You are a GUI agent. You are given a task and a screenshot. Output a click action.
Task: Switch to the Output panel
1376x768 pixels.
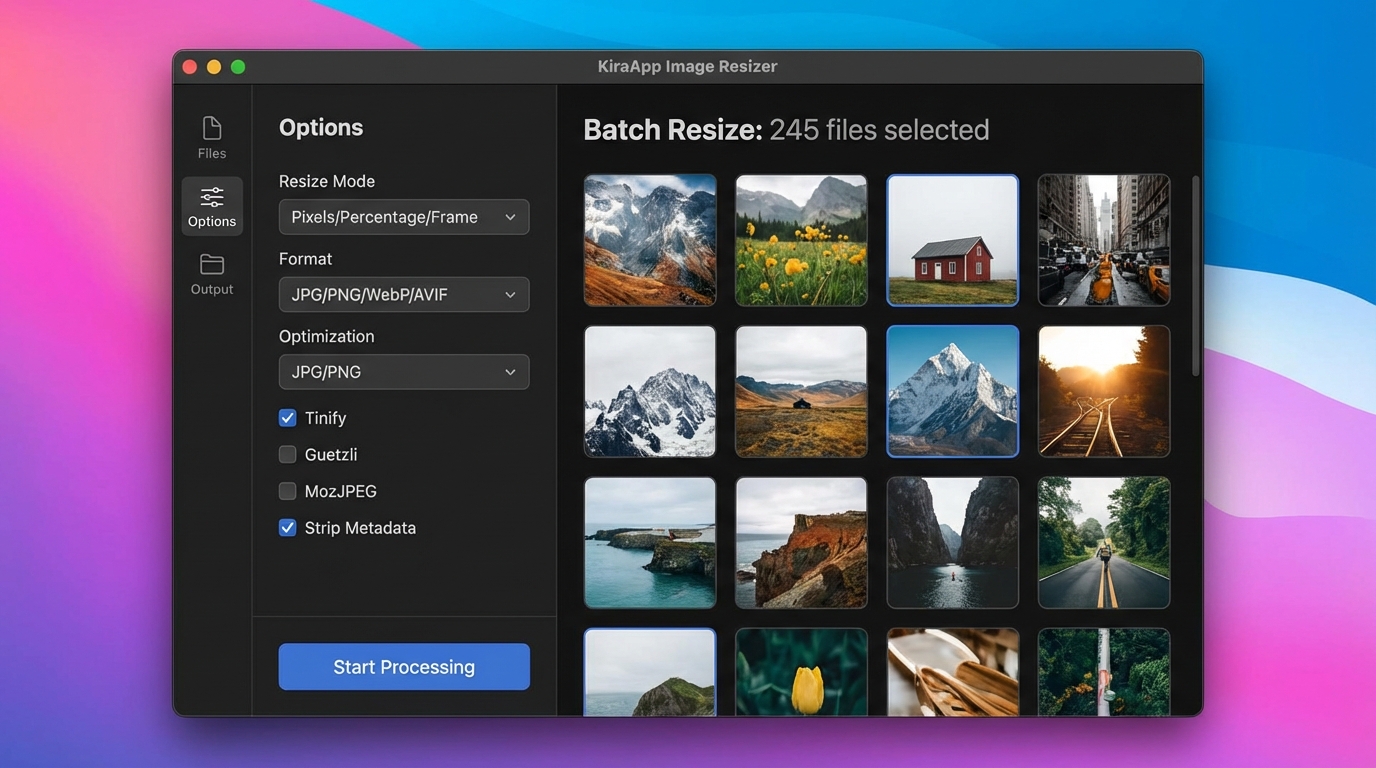211,272
